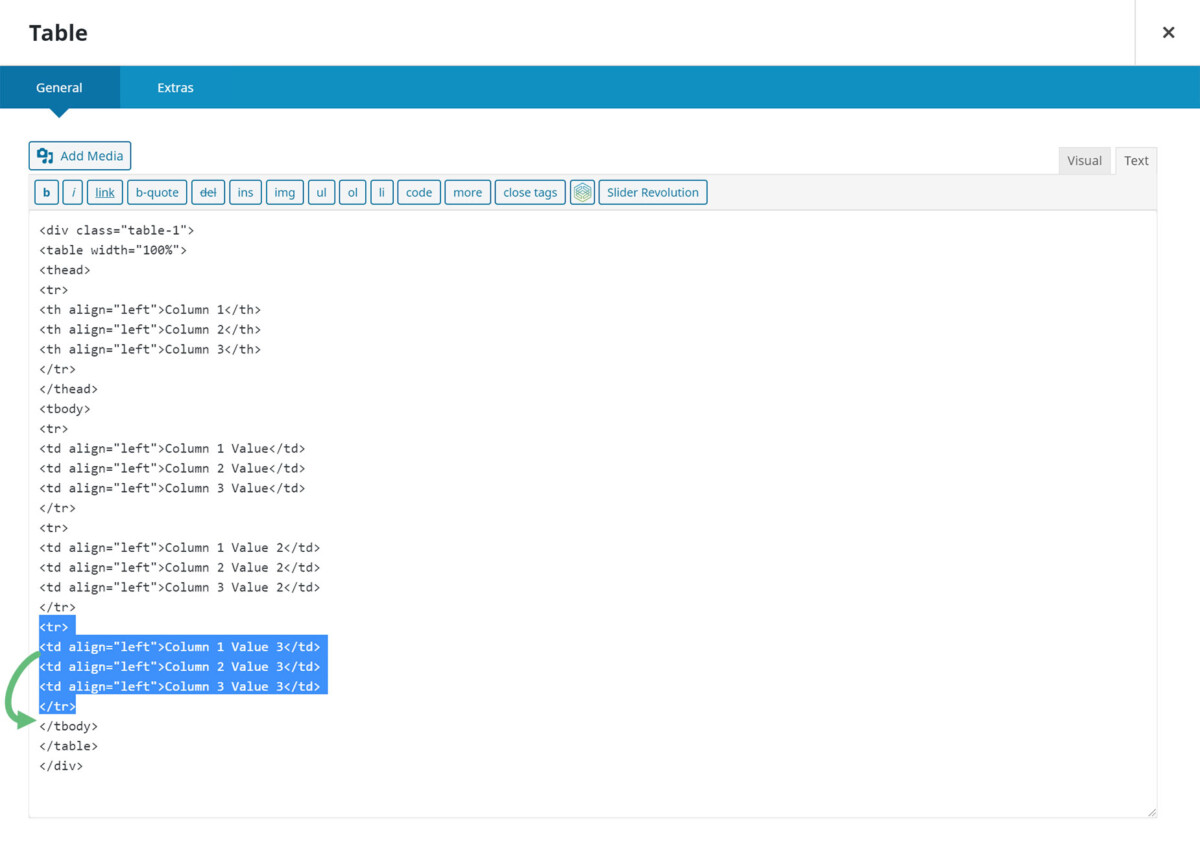Switch to the Extras tab
Screen dimensions: 1200x843
(175, 88)
